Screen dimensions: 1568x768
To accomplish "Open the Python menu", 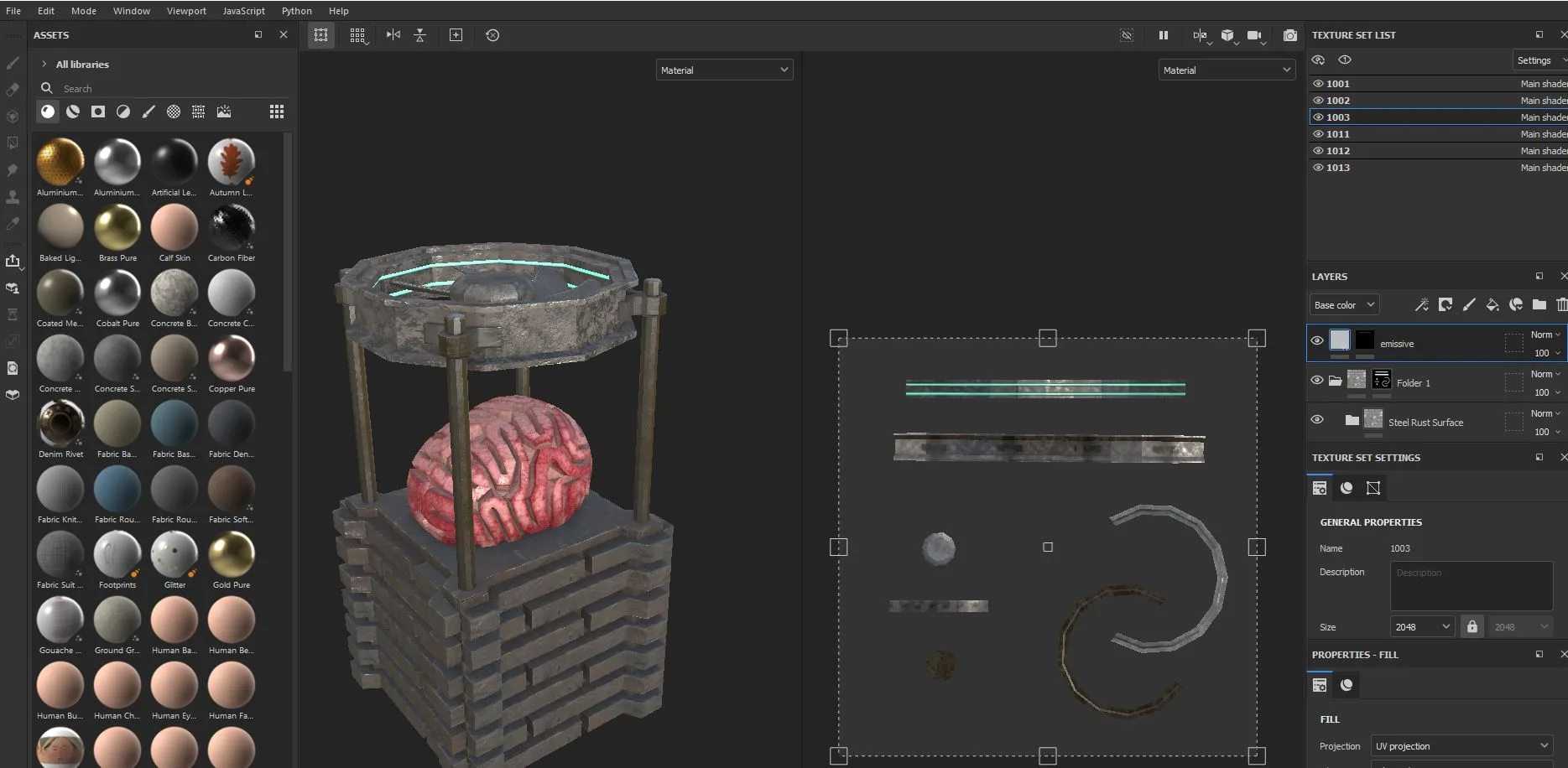I will (x=297, y=11).
